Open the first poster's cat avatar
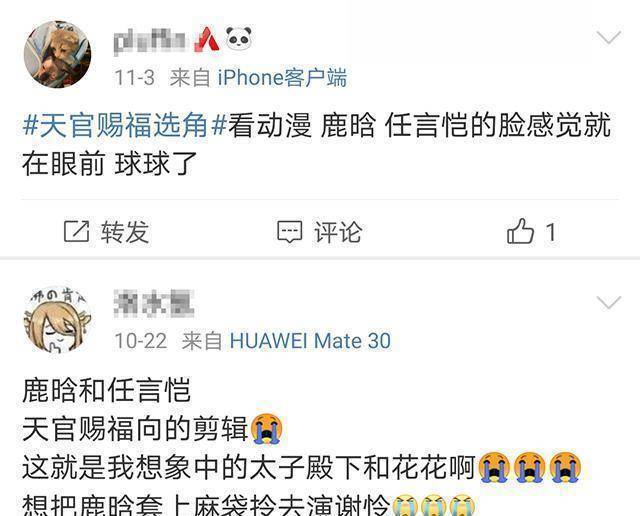The image size is (640, 516). 58,54
